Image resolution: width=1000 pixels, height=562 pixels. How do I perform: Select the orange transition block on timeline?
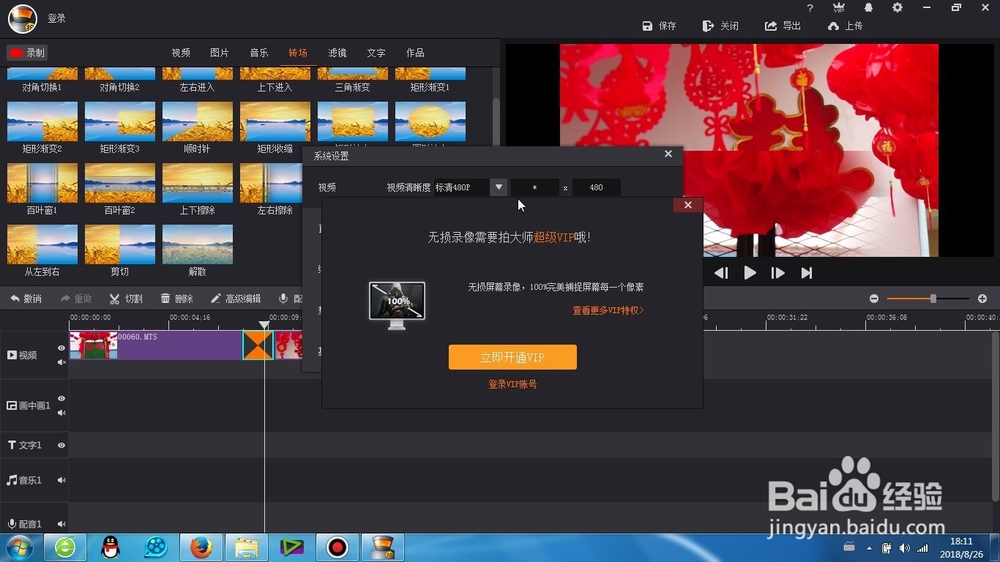tap(258, 345)
